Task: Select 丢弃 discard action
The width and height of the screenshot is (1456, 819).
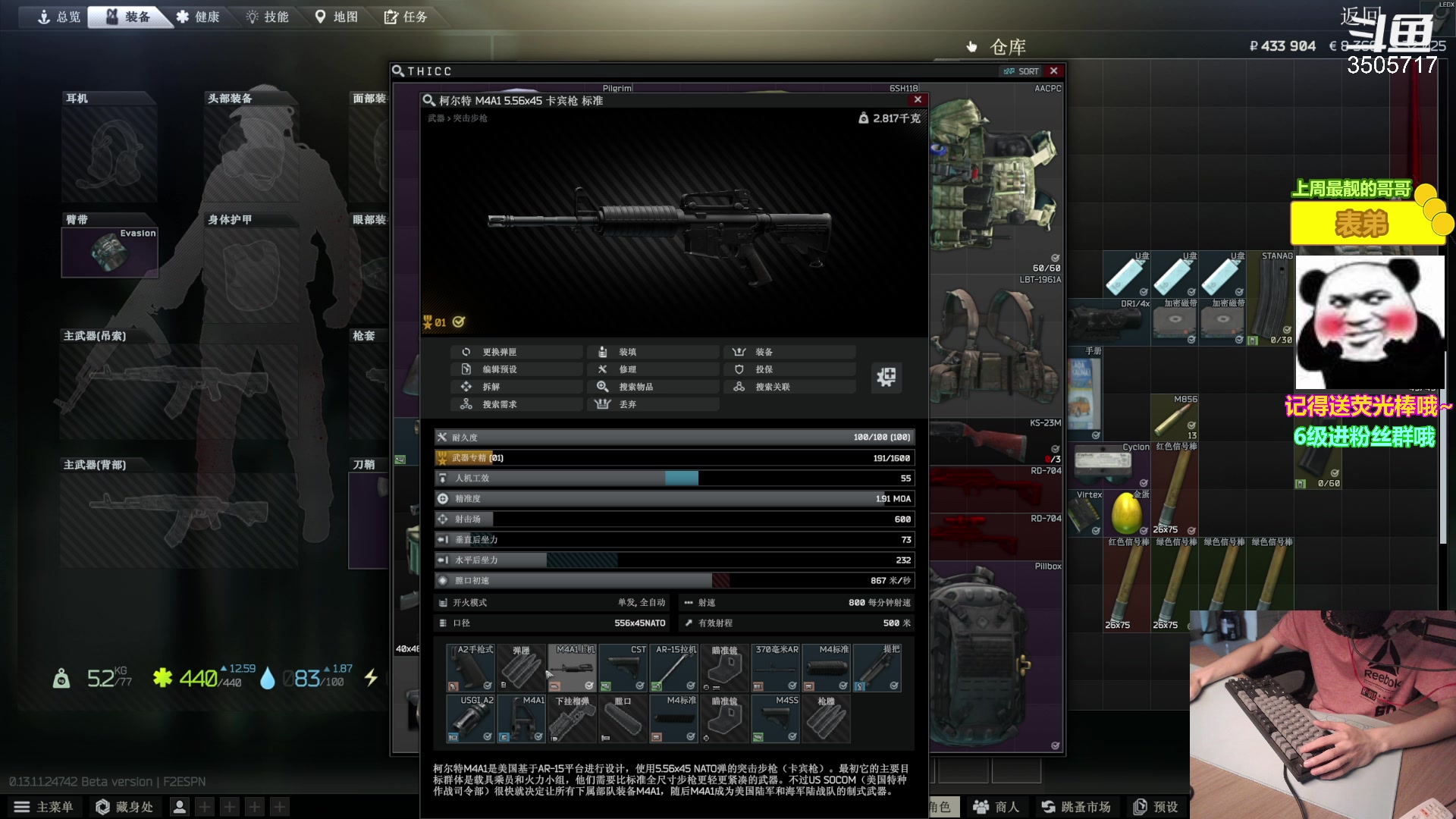Action: pos(653,404)
